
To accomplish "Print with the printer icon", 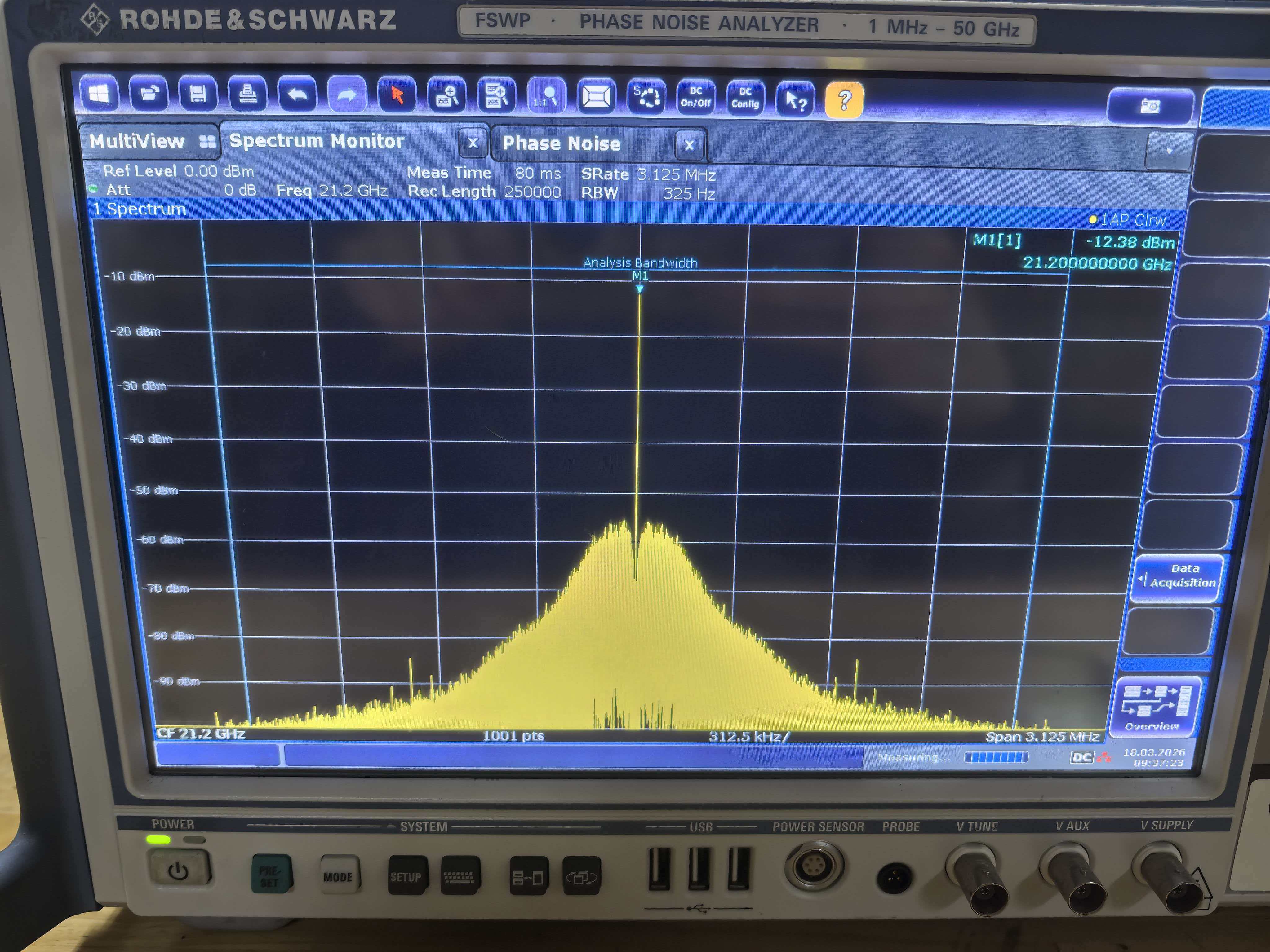I will 247,95.
